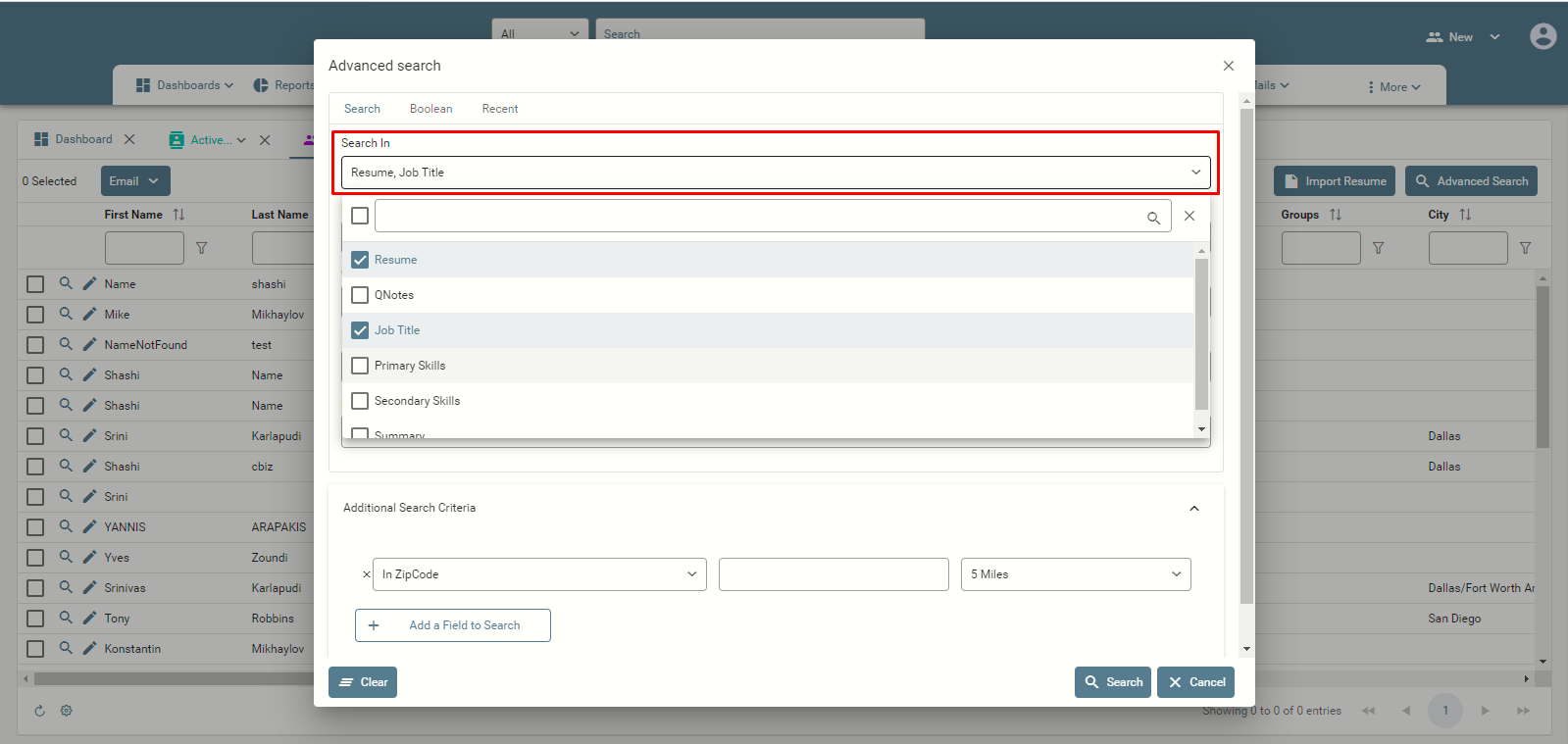Edit the Tony record with pencil icon
The height and width of the screenshot is (744, 1568).
pyautogui.click(x=89, y=618)
